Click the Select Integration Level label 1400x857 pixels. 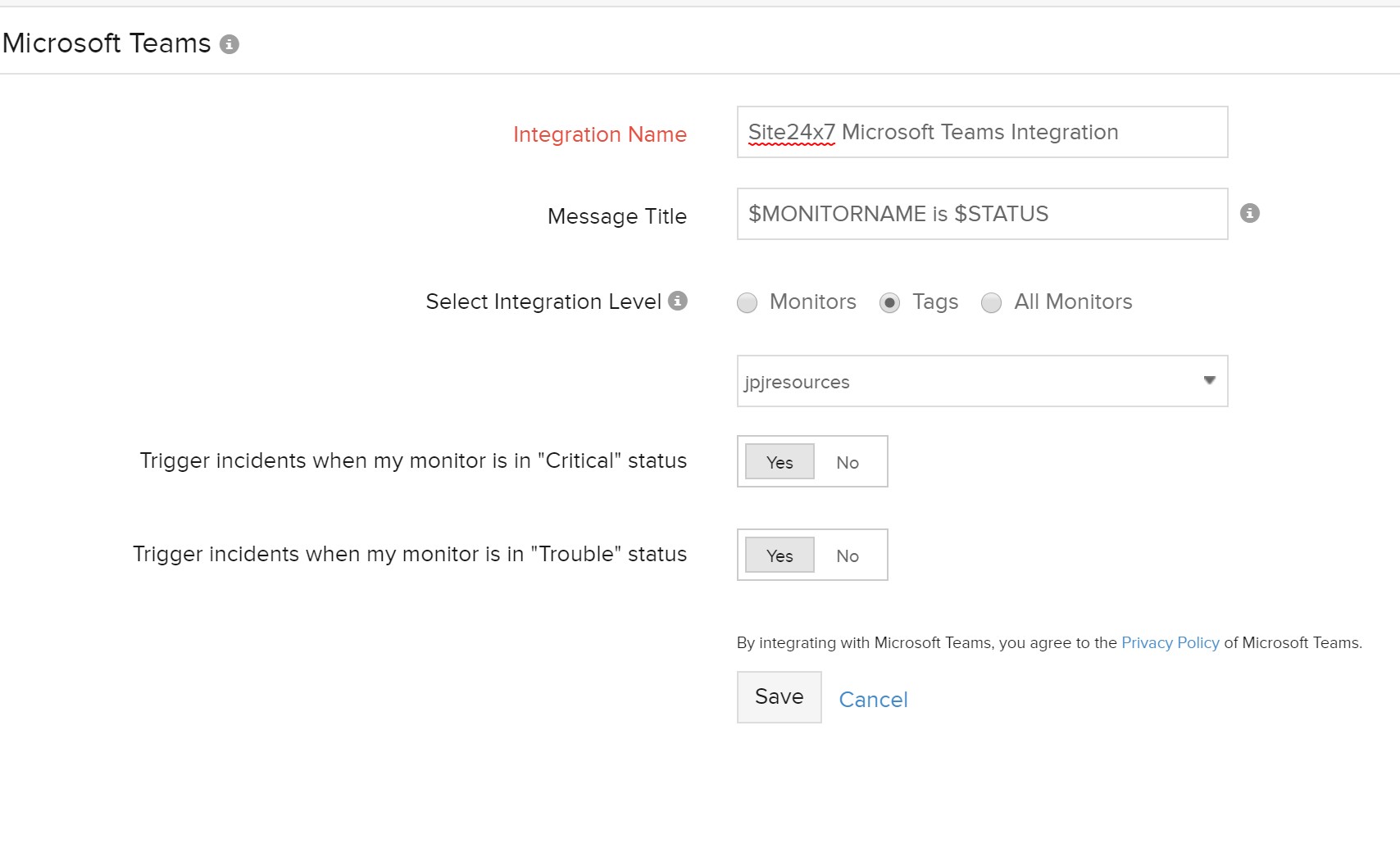[x=543, y=302]
